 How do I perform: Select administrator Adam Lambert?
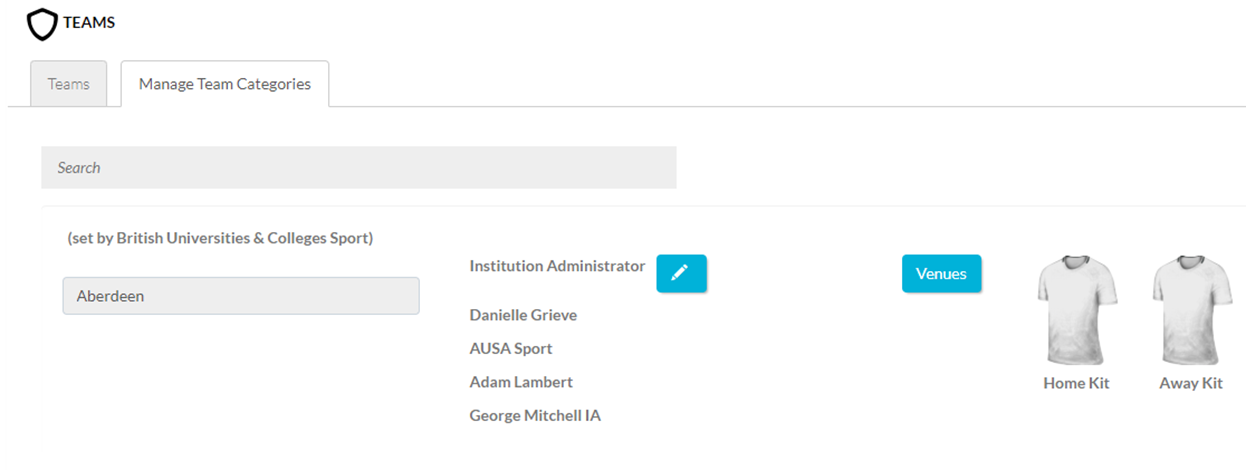521,382
